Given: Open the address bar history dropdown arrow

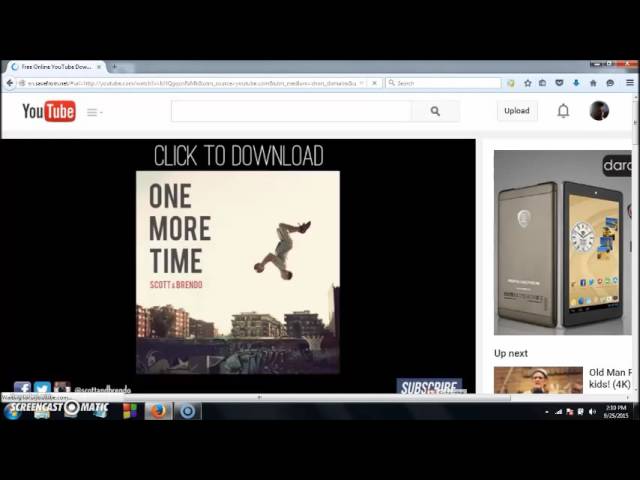Looking at the screenshot, I should tap(362, 83).
